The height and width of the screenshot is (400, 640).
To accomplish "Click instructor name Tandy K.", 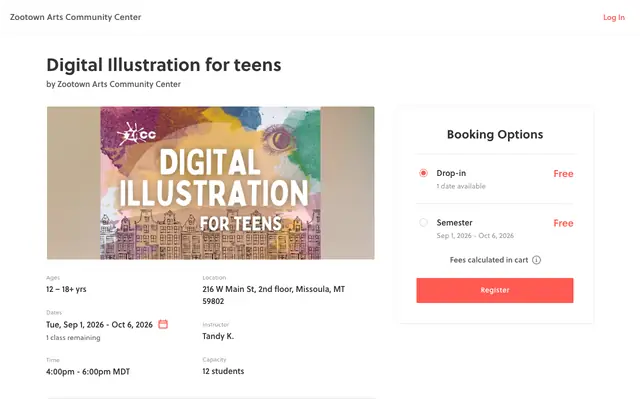I will click(218, 336).
